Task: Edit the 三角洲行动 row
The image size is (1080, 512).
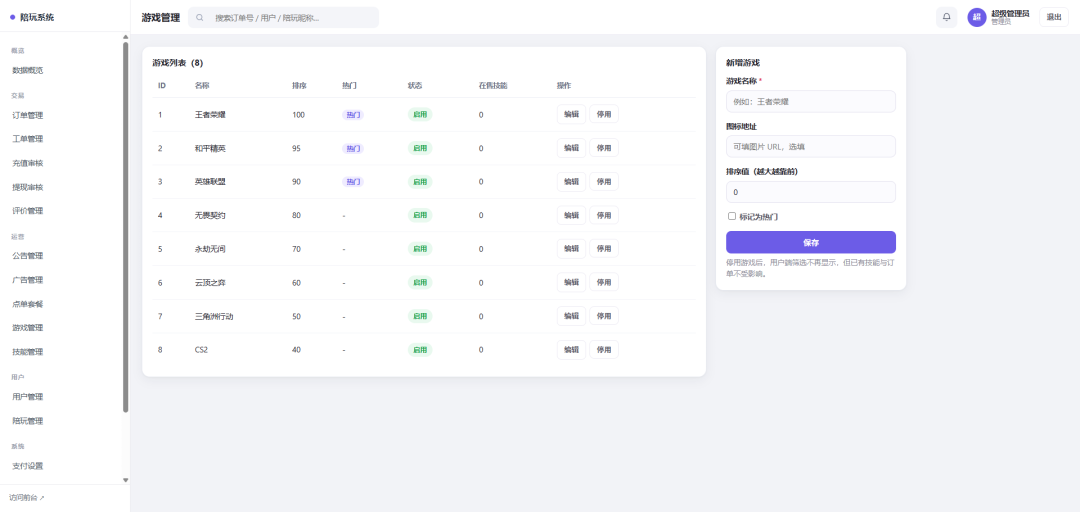Action: tap(571, 316)
